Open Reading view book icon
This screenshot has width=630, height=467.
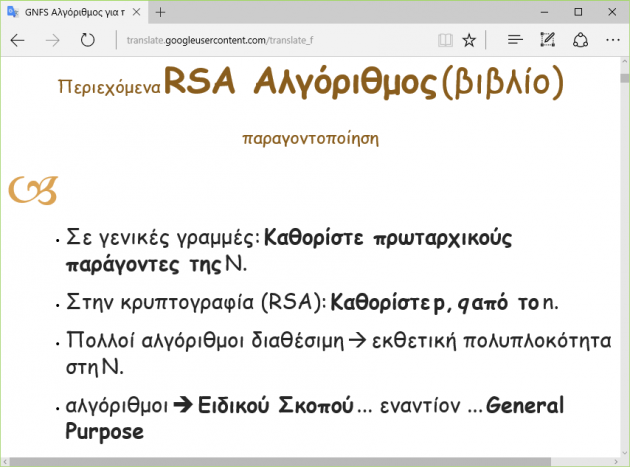(445, 40)
